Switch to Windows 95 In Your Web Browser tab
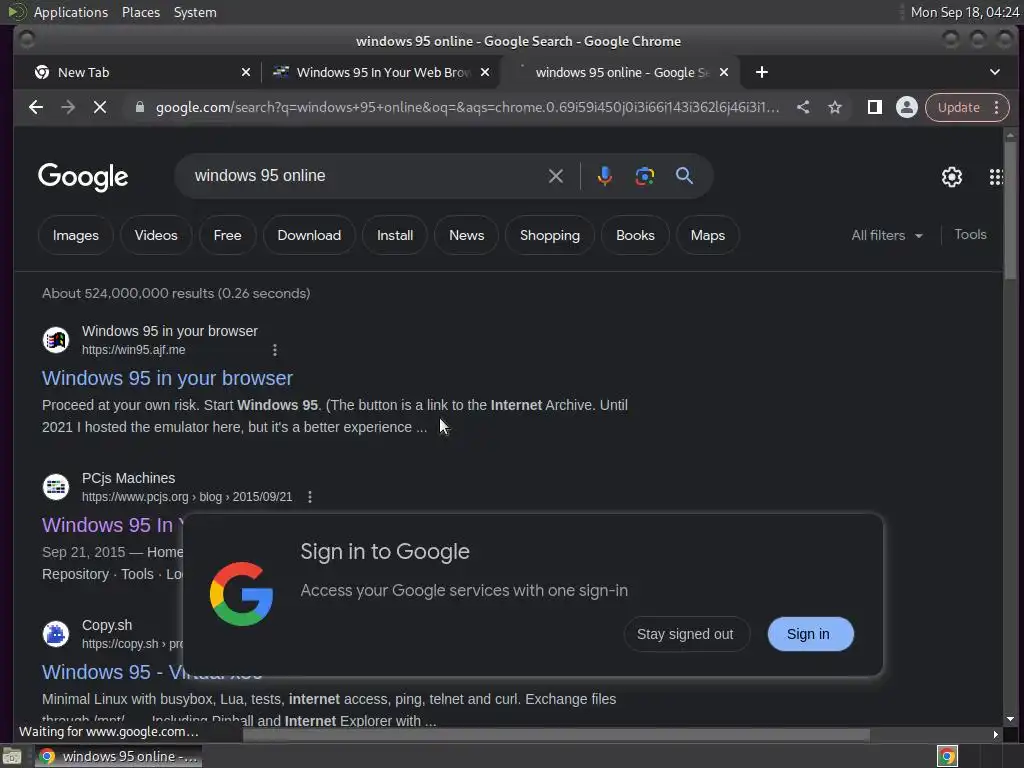 [382, 72]
